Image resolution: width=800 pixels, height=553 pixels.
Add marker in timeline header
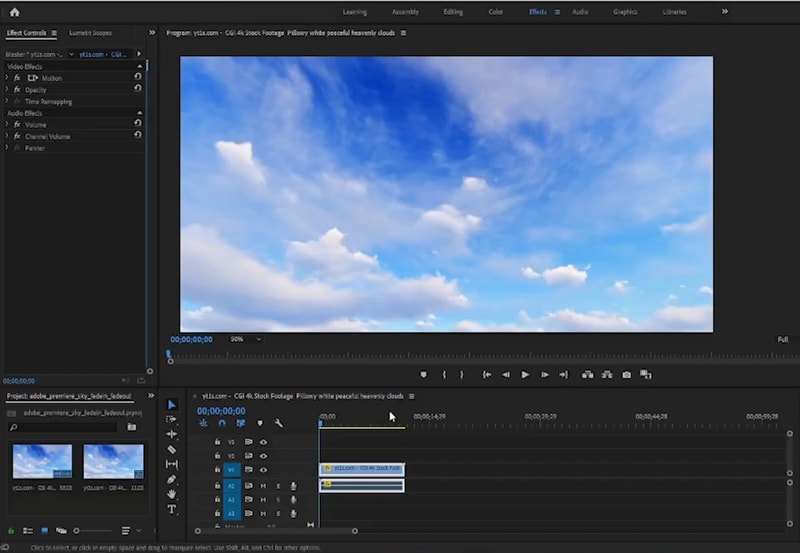(260, 423)
